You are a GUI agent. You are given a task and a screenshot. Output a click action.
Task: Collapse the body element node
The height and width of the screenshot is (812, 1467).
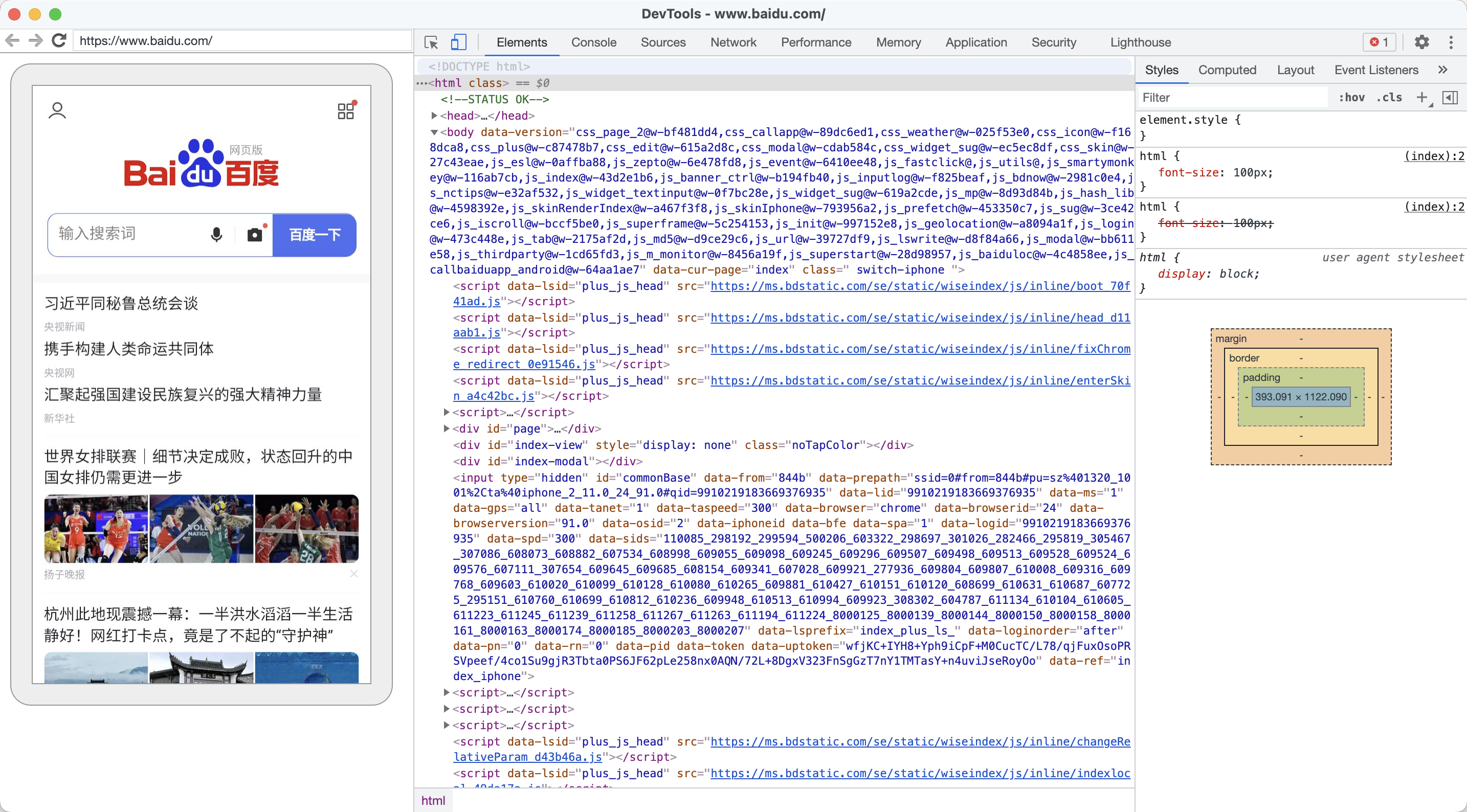coord(434,132)
